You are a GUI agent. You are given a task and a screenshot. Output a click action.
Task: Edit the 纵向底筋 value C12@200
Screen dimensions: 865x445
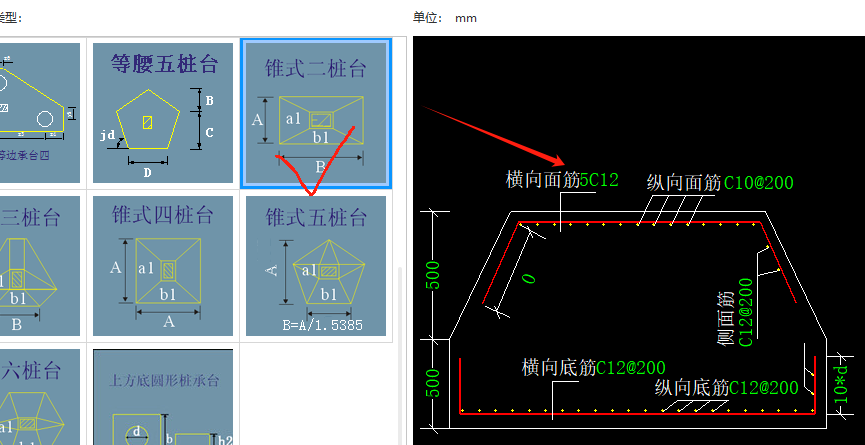tap(763, 388)
